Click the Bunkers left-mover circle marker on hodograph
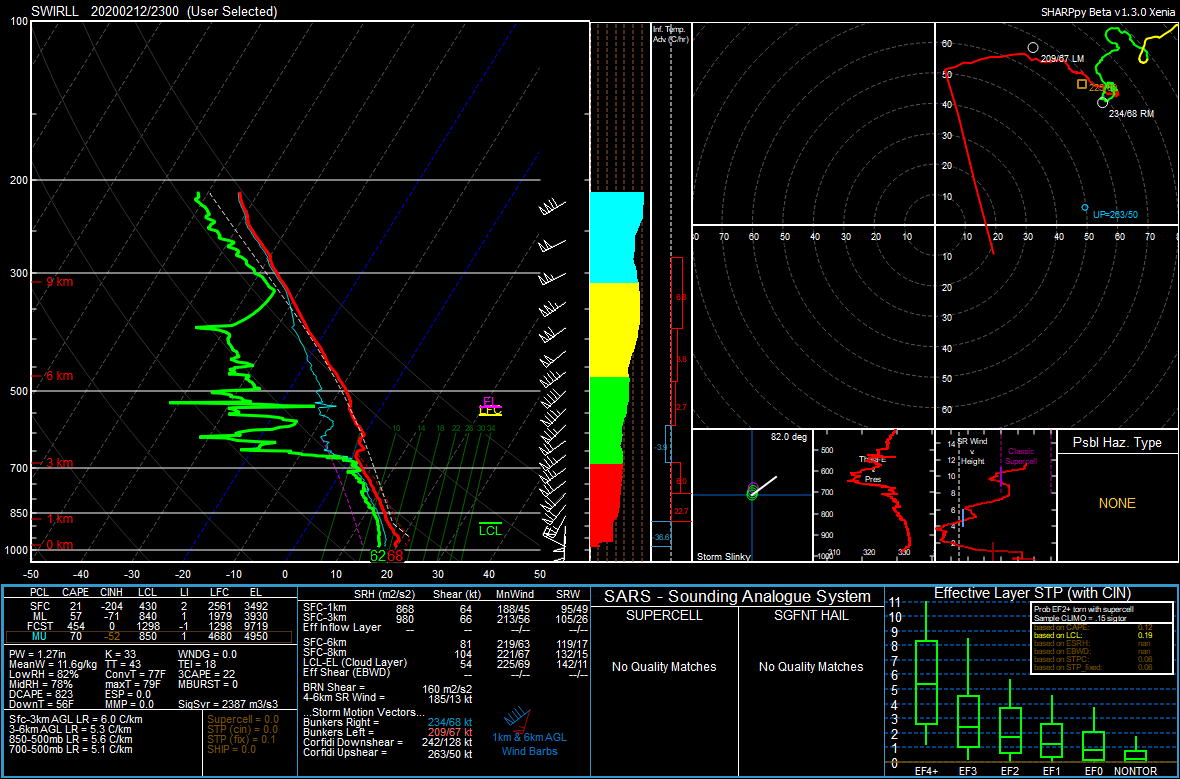This screenshot has width=1180, height=779. (1033, 48)
